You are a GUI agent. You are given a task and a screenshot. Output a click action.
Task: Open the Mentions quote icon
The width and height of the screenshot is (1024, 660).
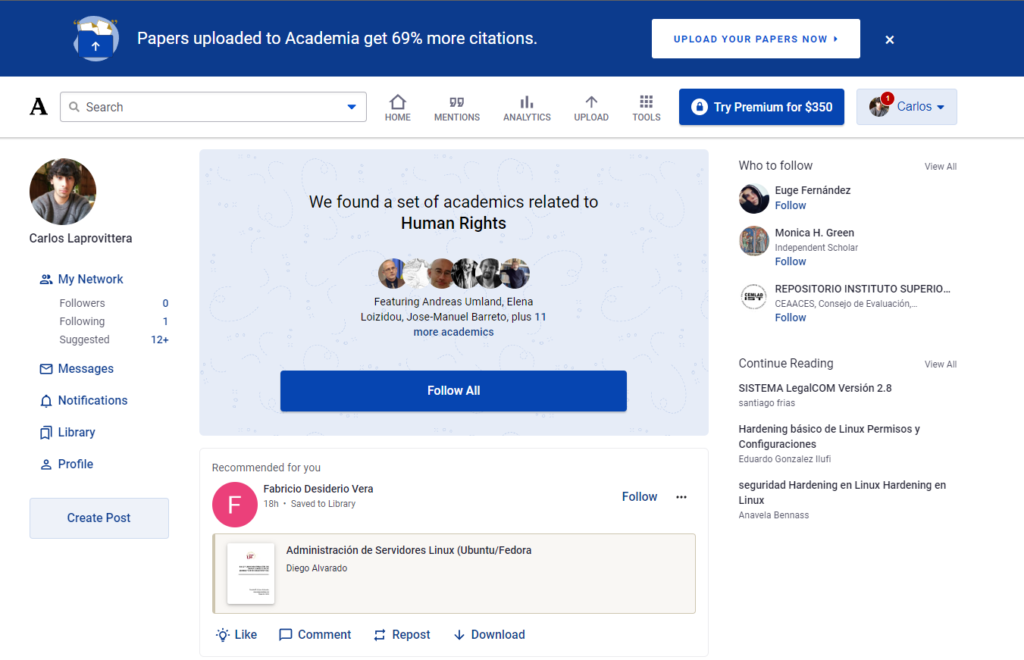tap(456, 102)
